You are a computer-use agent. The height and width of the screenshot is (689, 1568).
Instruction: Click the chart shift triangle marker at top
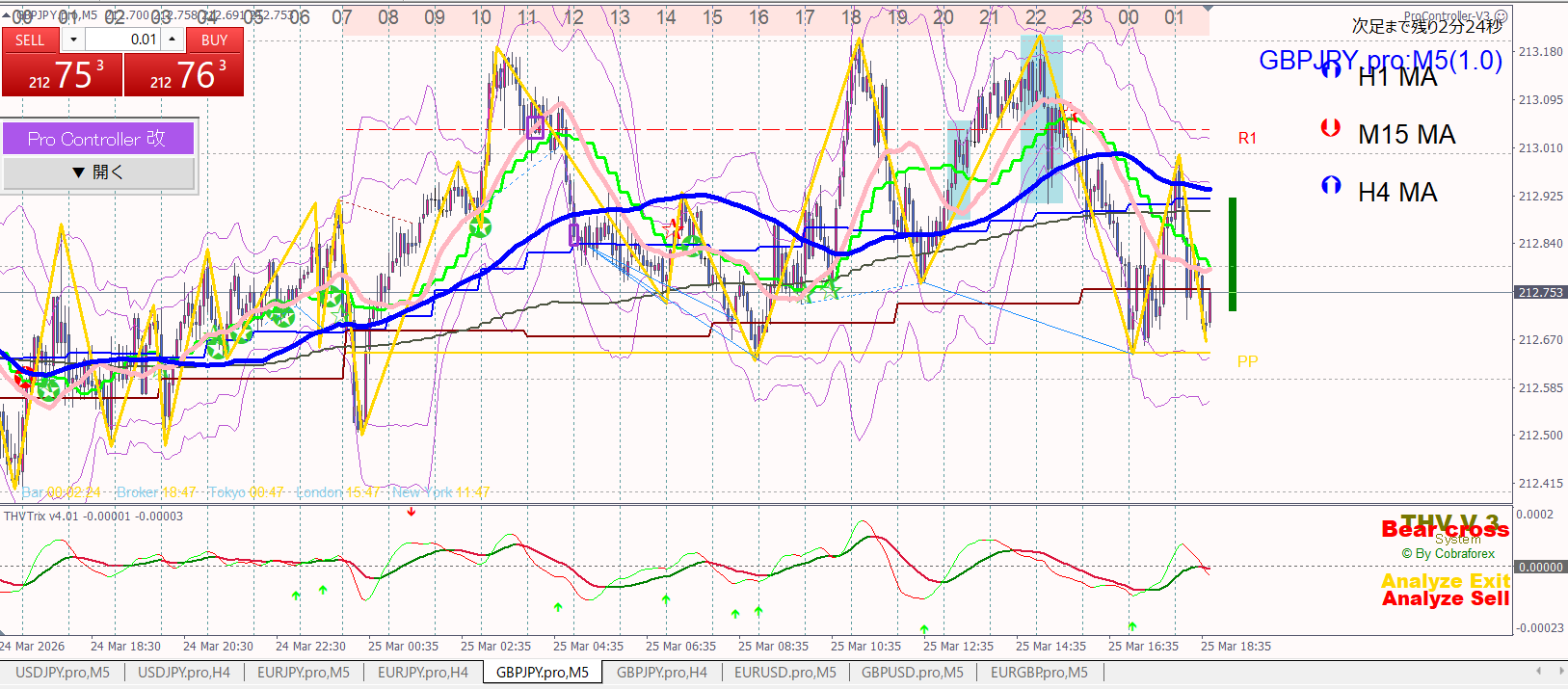tap(1208, 9)
